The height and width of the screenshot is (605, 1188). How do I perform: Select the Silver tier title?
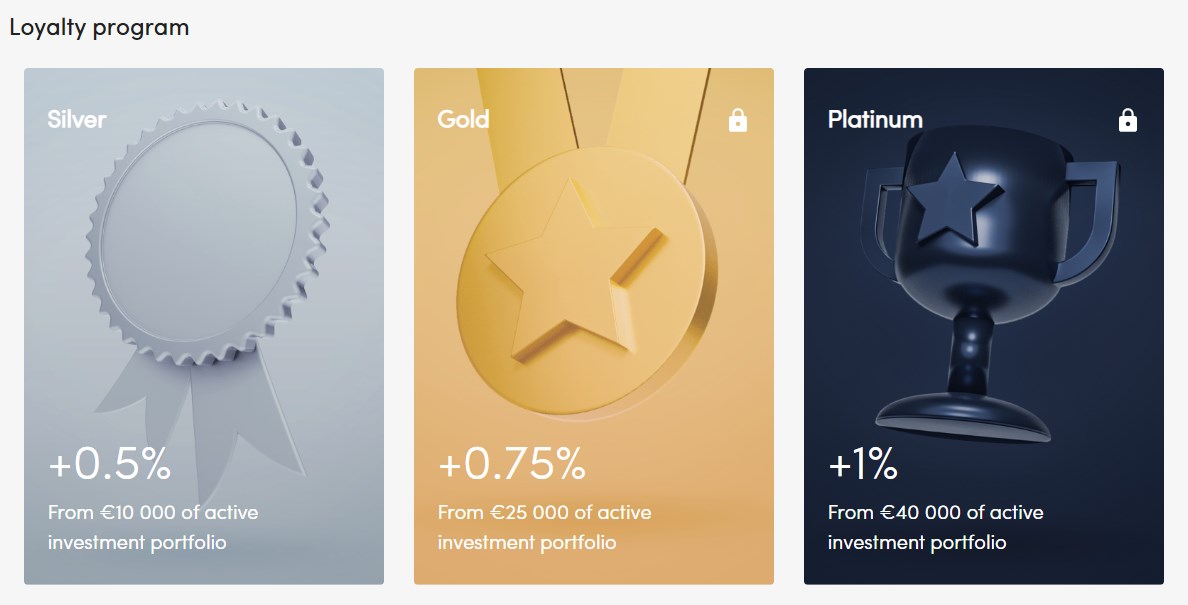77,120
